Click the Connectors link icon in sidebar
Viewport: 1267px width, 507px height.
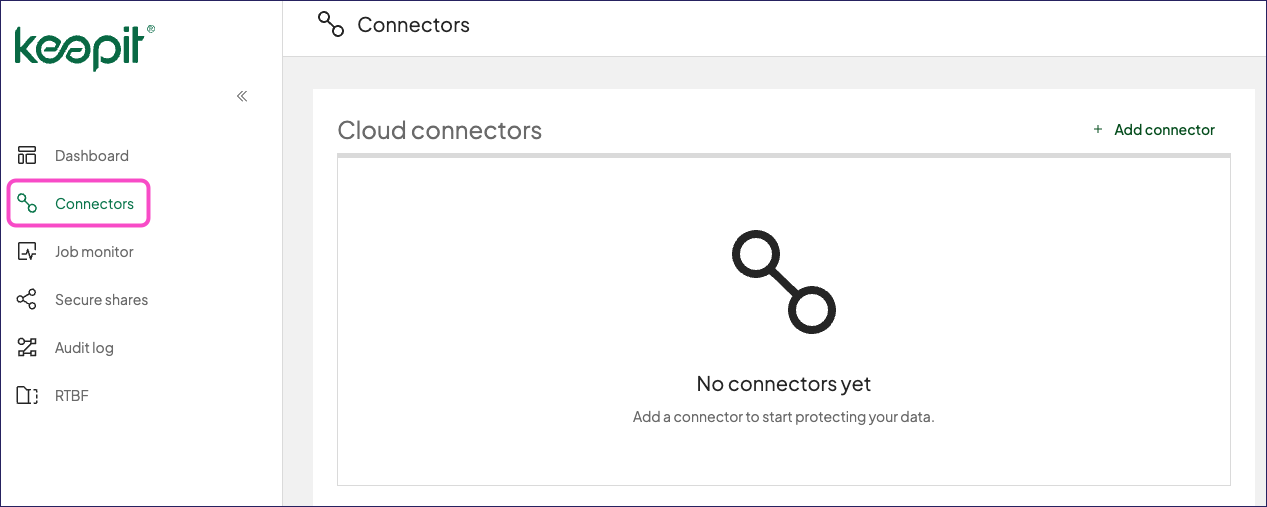[x=27, y=204]
